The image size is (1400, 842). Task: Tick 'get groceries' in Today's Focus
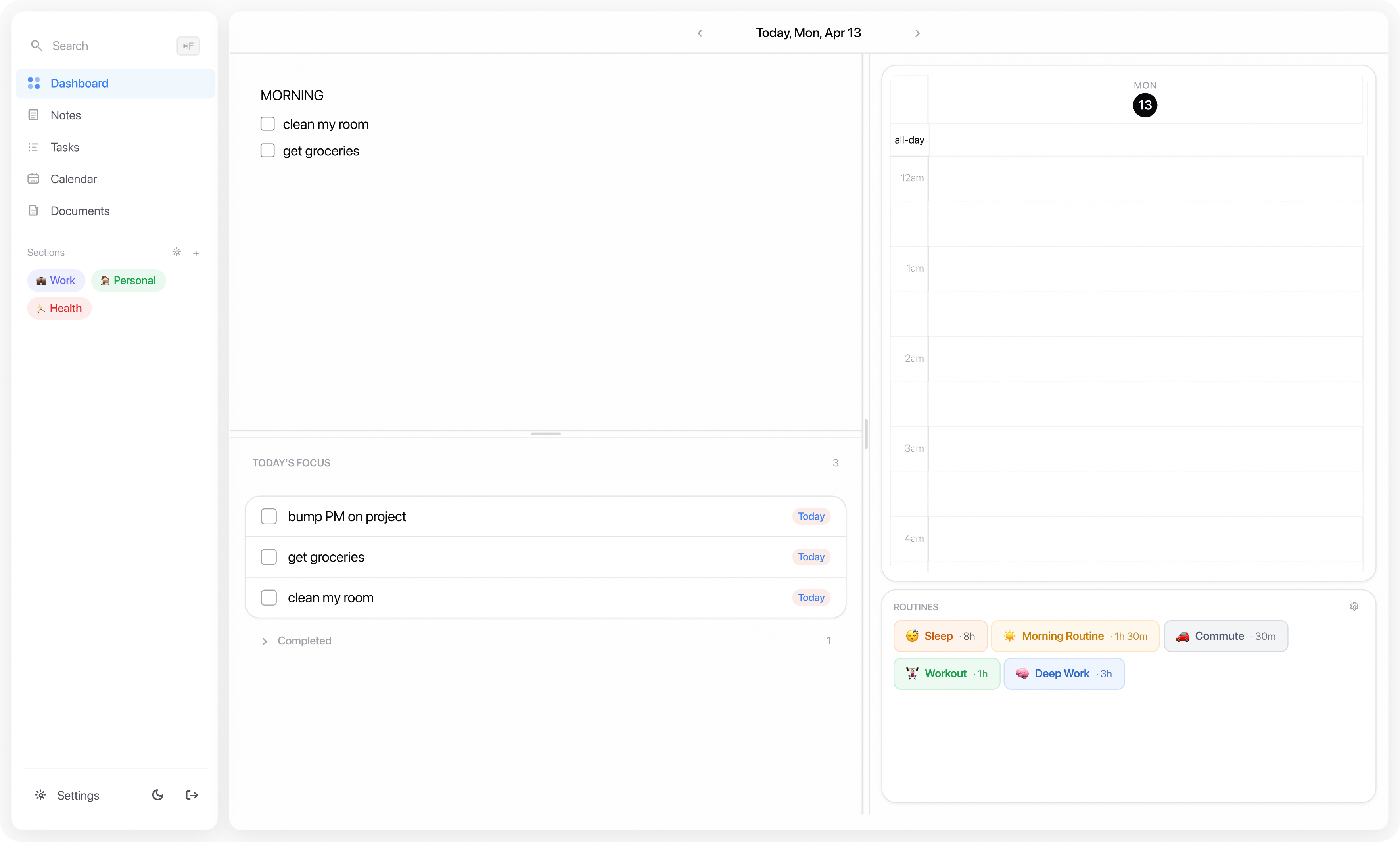pyautogui.click(x=268, y=557)
